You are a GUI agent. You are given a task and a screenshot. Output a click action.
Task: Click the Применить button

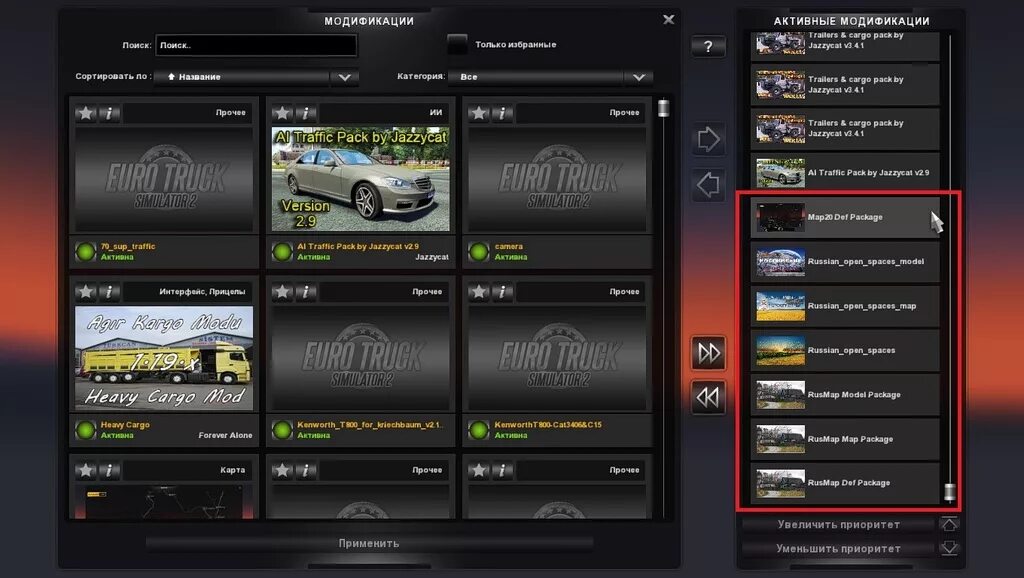click(369, 543)
